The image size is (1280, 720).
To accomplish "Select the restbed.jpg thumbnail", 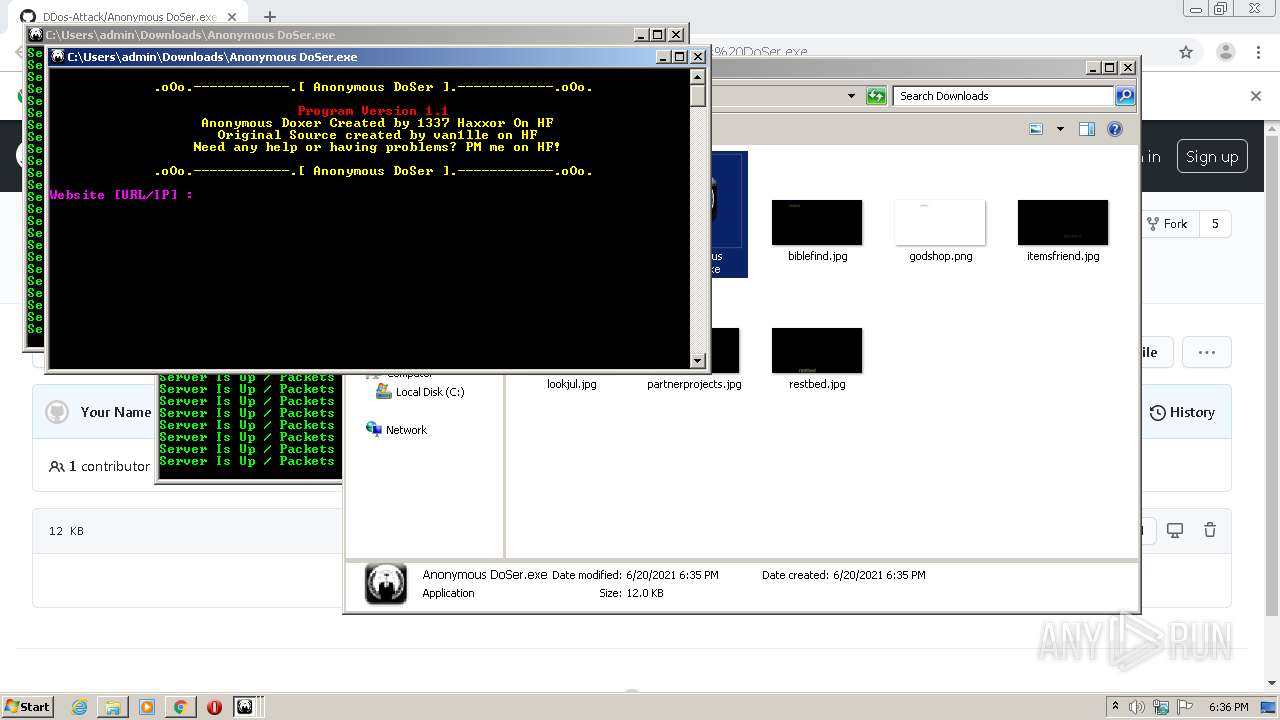I will coord(817,350).
